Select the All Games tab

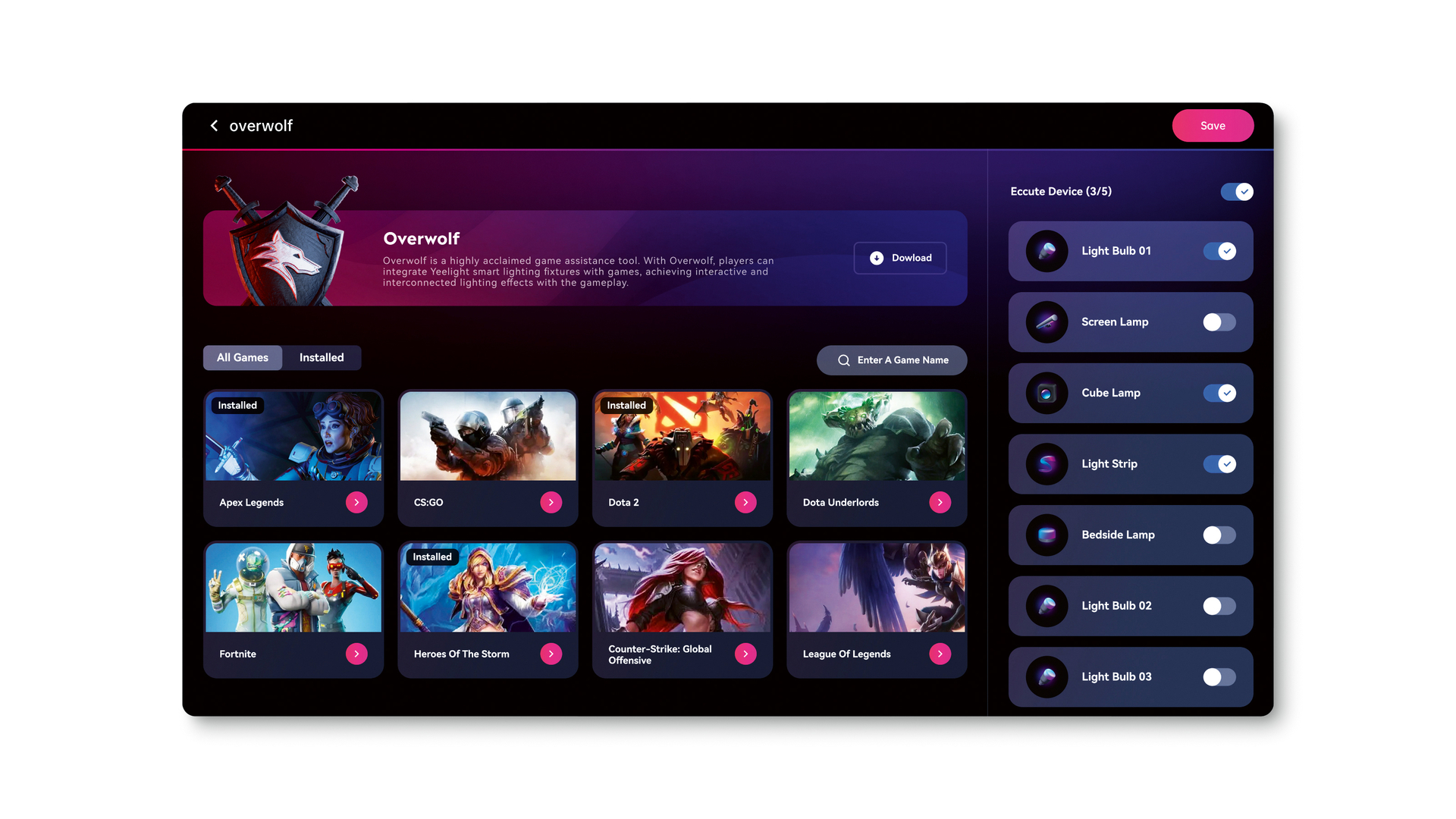243,357
